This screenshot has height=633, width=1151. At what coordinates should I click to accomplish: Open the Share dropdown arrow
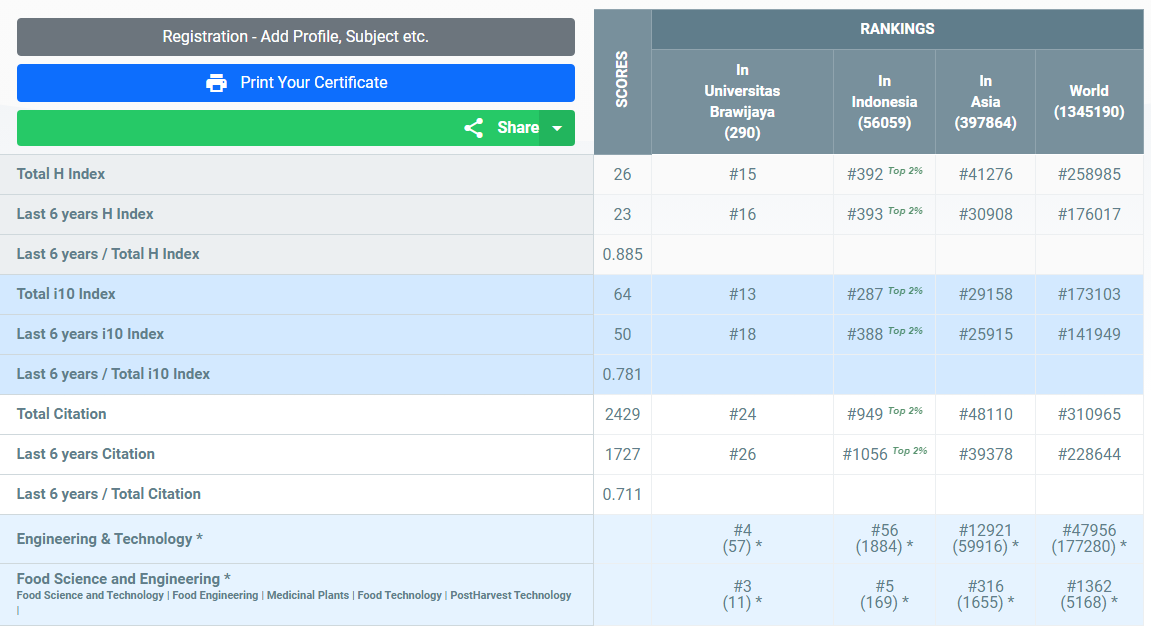pyautogui.click(x=557, y=128)
